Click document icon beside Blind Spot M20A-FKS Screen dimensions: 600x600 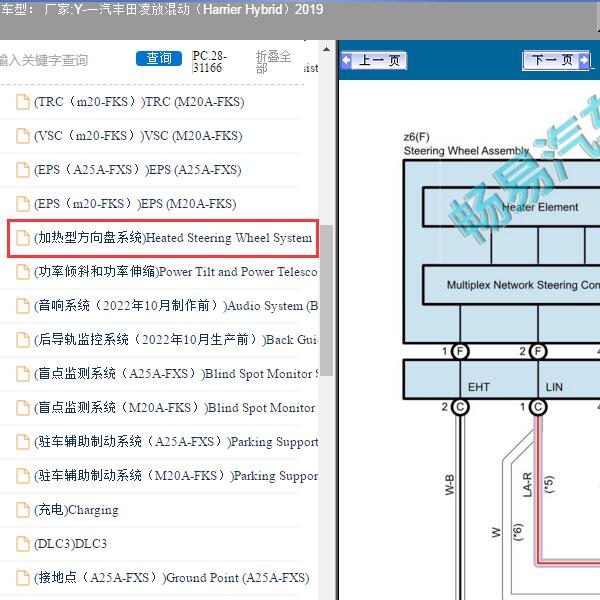point(23,408)
